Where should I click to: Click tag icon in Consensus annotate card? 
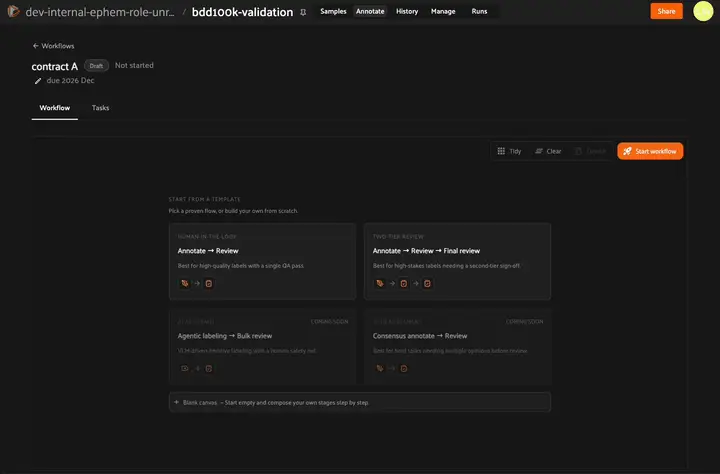pyautogui.click(x=380, y=368)
